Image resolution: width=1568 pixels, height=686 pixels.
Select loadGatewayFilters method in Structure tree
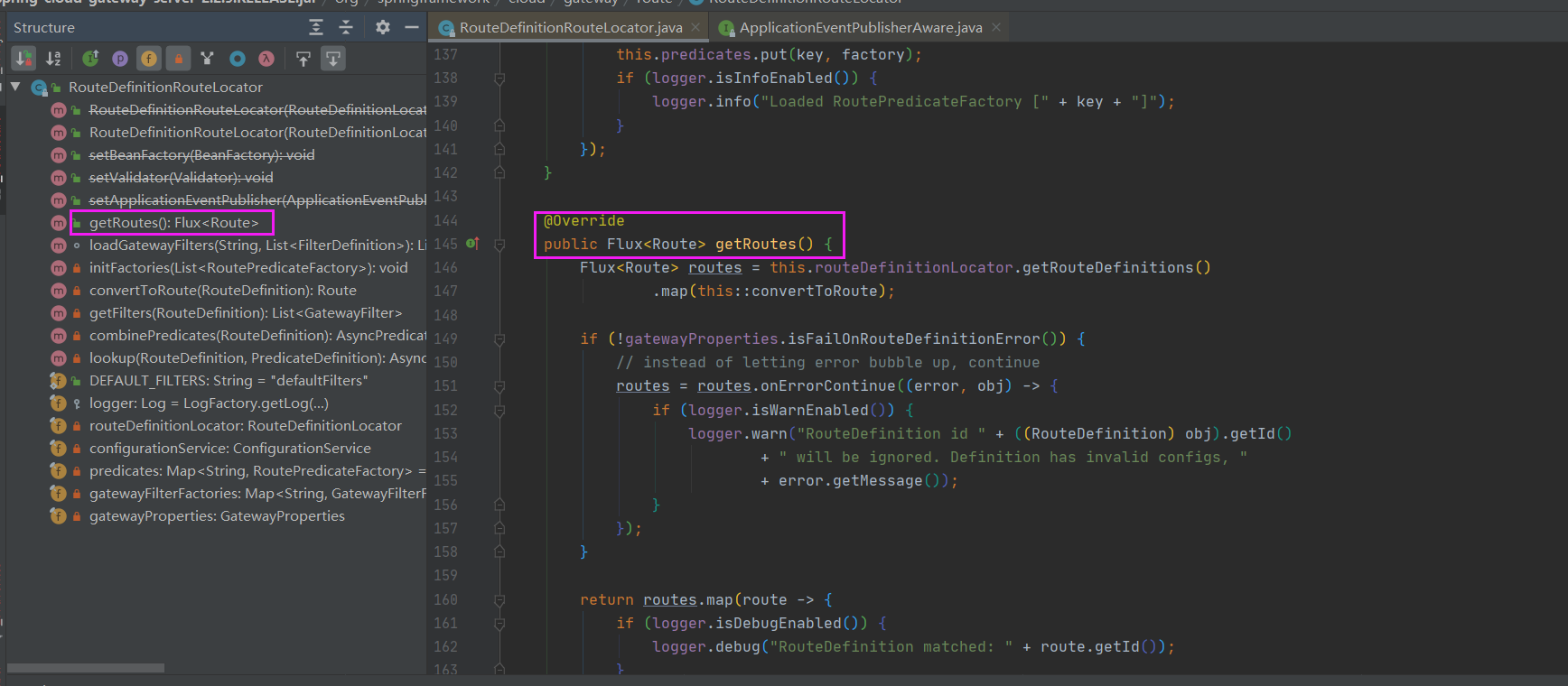[x=257, y=246]
